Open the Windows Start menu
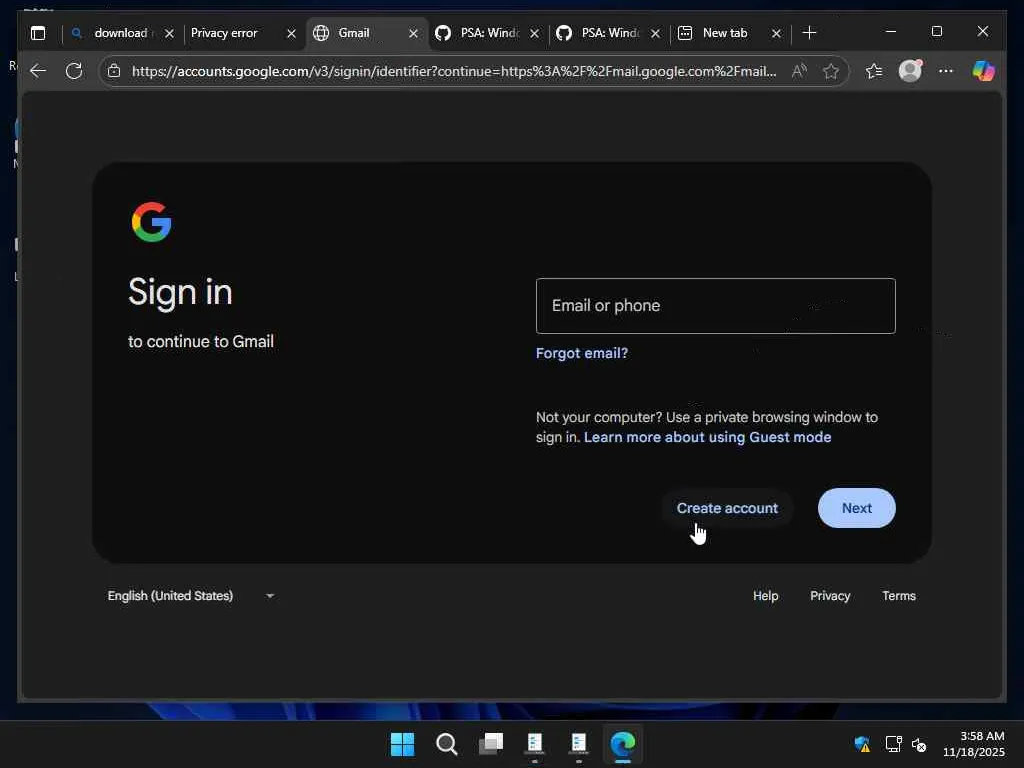 coord(402,744)
